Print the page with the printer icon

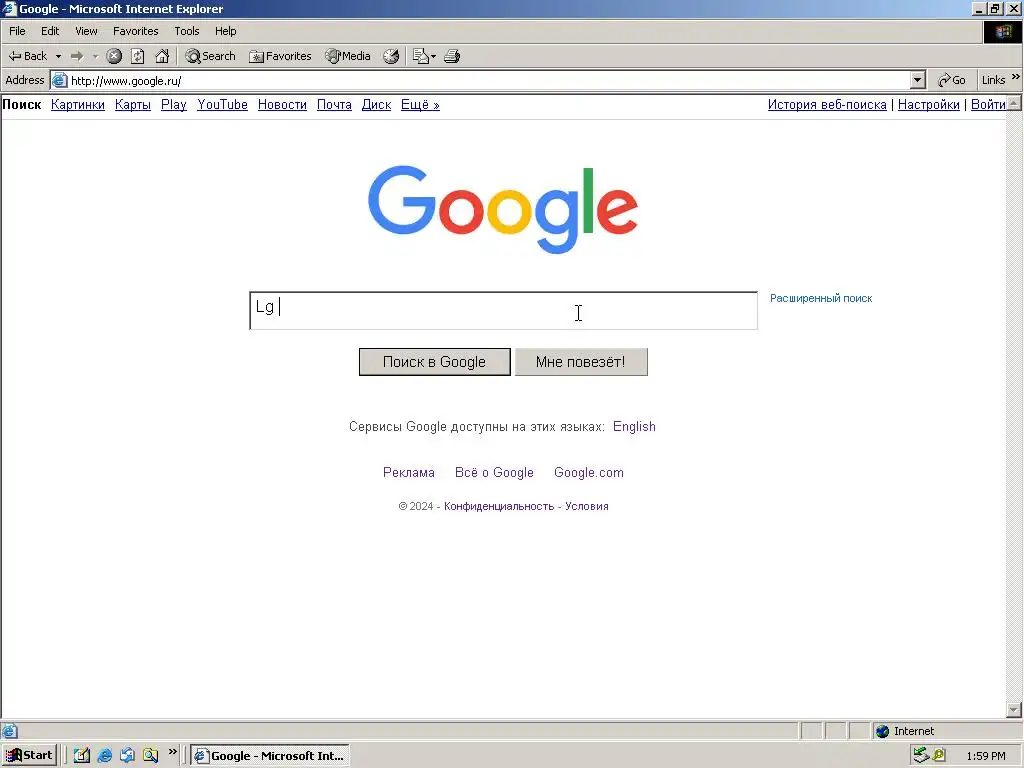pos(452,56)
